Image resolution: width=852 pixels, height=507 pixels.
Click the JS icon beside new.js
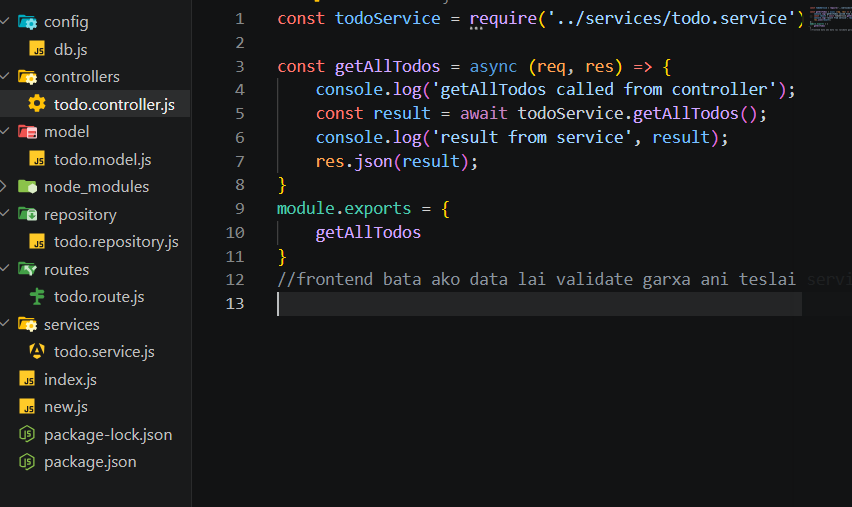pyautogui.click(x=27, y=406)
